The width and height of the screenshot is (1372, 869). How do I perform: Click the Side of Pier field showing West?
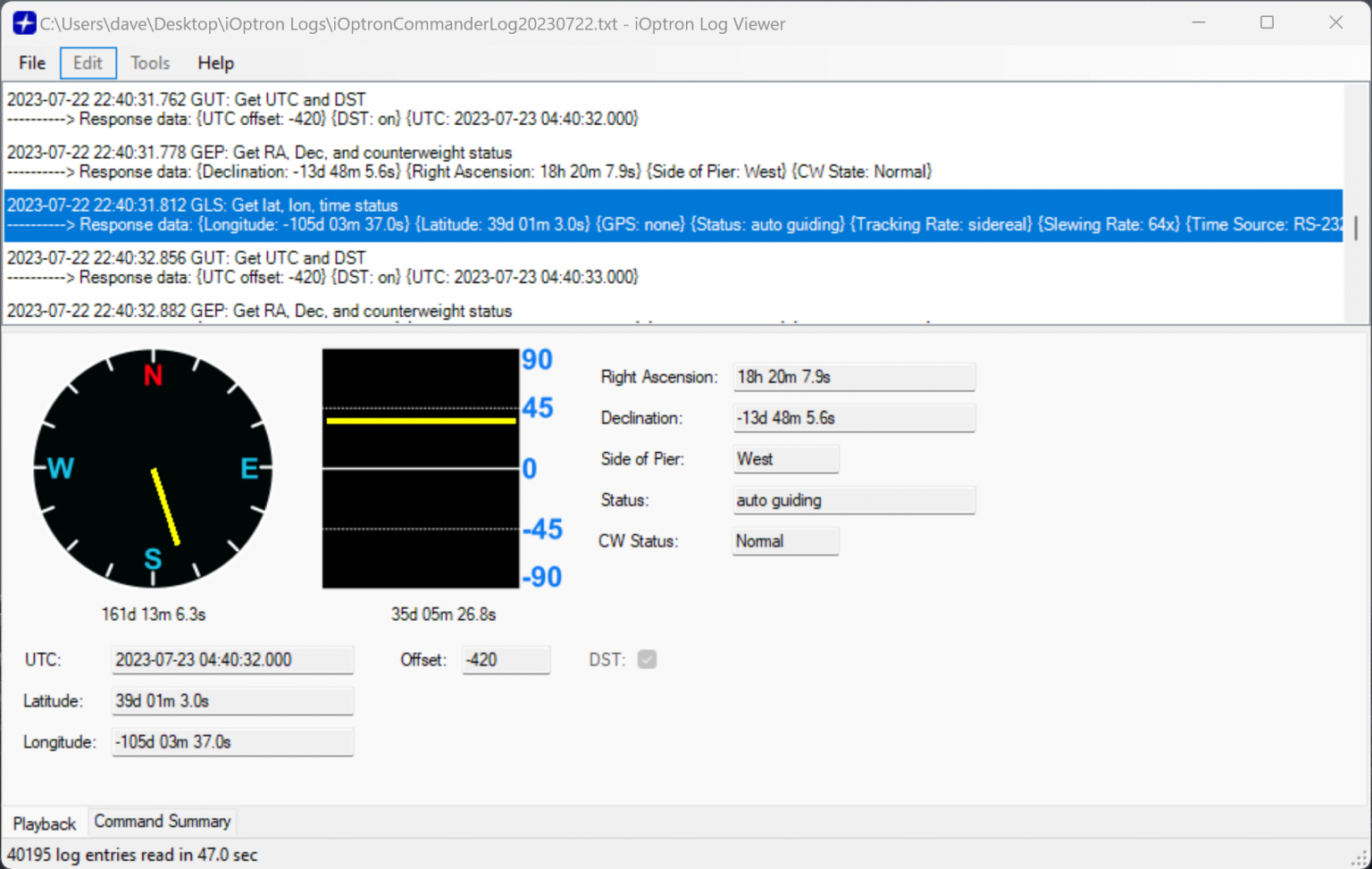pos(784,458)
